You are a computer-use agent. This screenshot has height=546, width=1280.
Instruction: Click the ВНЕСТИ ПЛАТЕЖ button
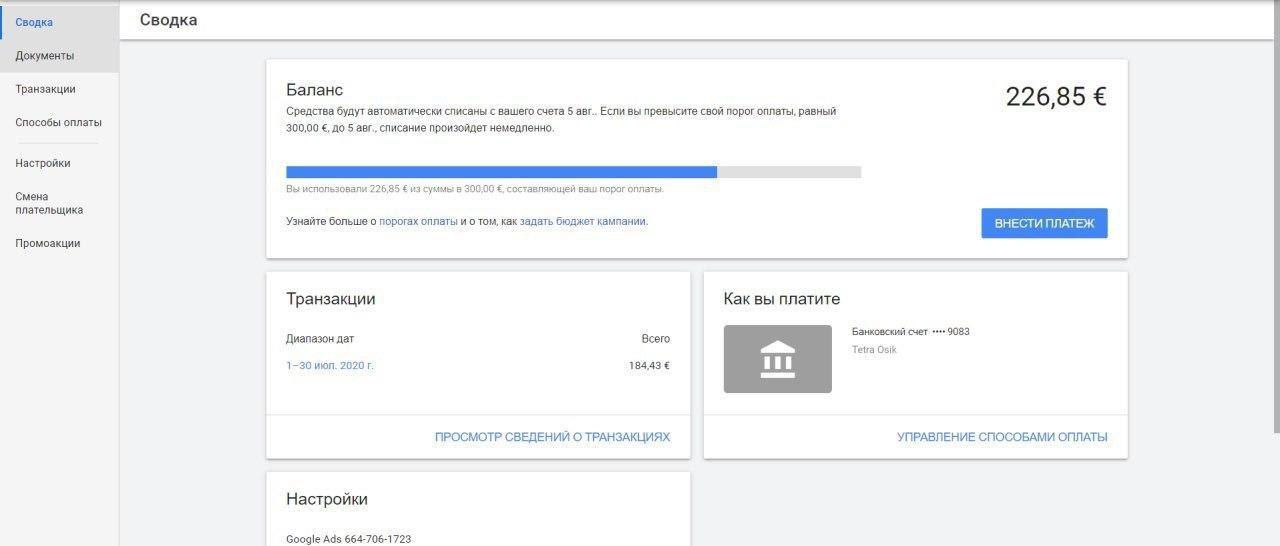coord(1044,223)
